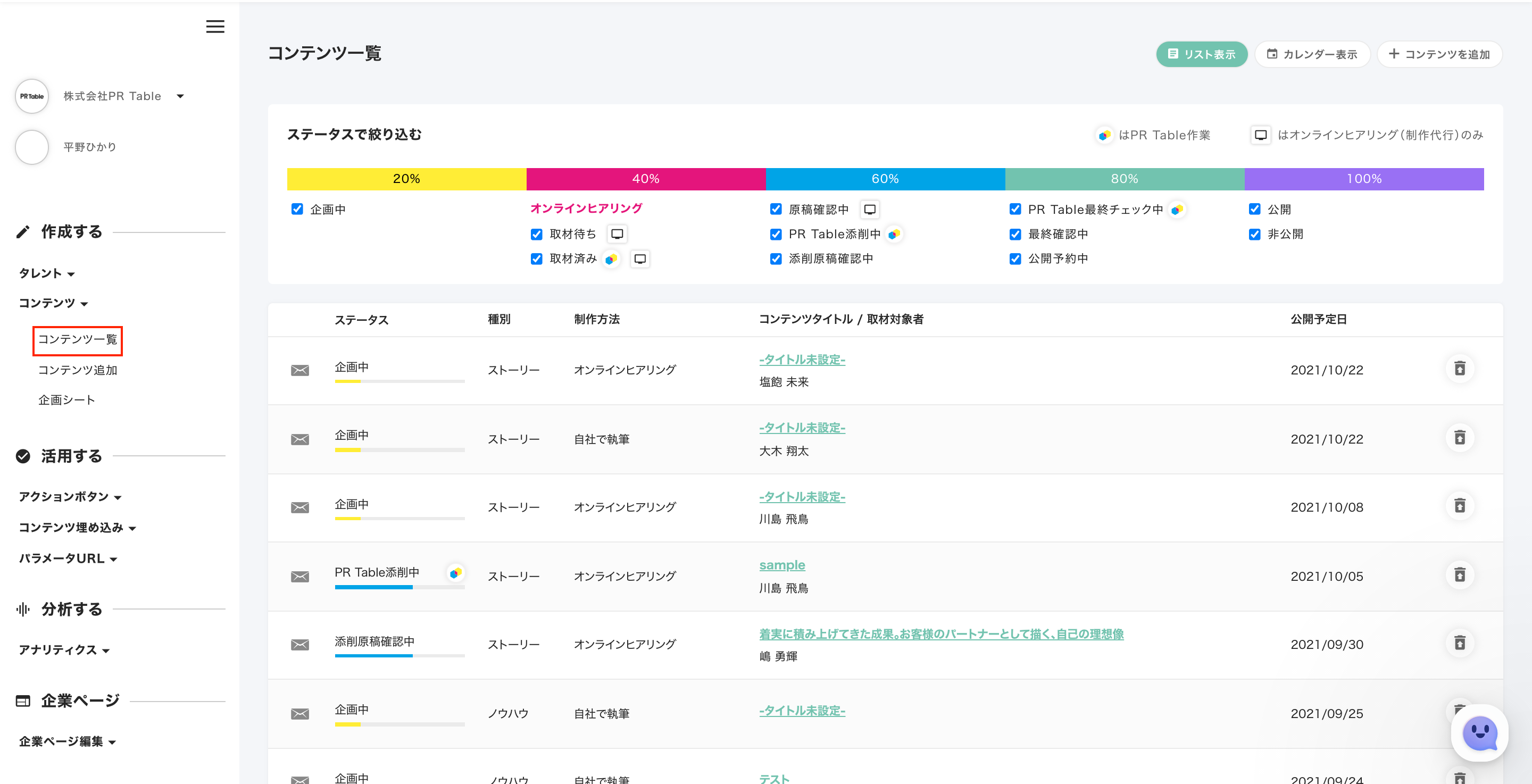Click trash icon in sample row
The height and width of the screenshot is (784, 1532).
pyautogui.click(x=1460, y=574)
